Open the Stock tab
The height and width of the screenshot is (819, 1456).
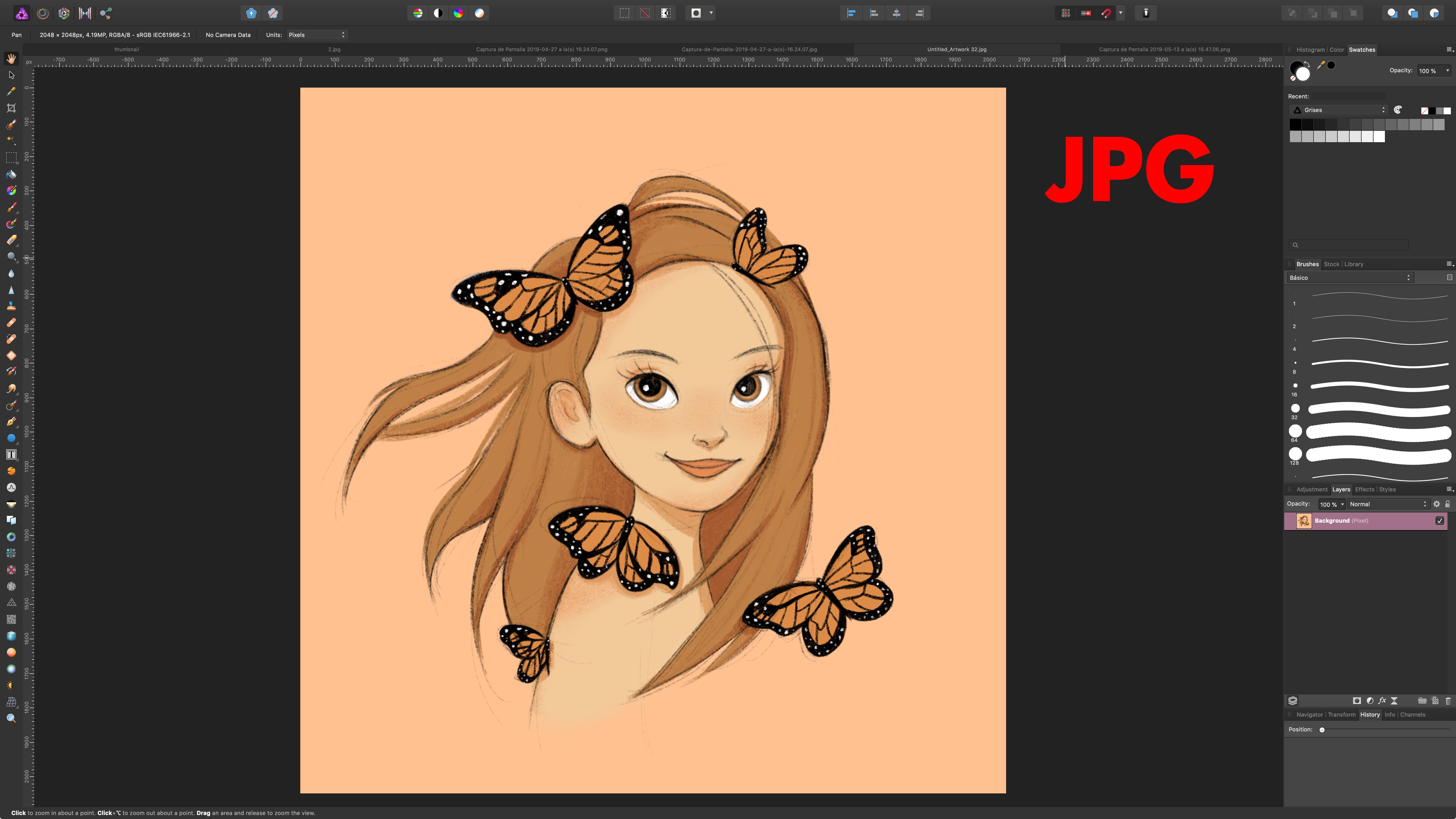(x=1331, y=264)
